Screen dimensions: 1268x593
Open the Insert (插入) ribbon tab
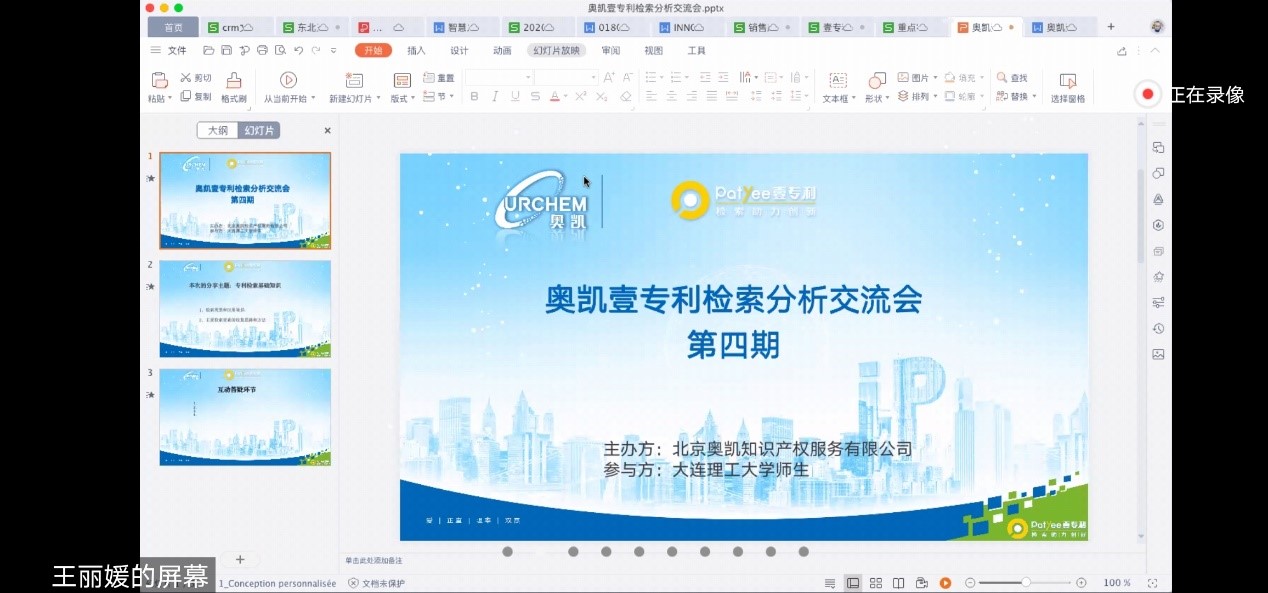coord(416,50)
